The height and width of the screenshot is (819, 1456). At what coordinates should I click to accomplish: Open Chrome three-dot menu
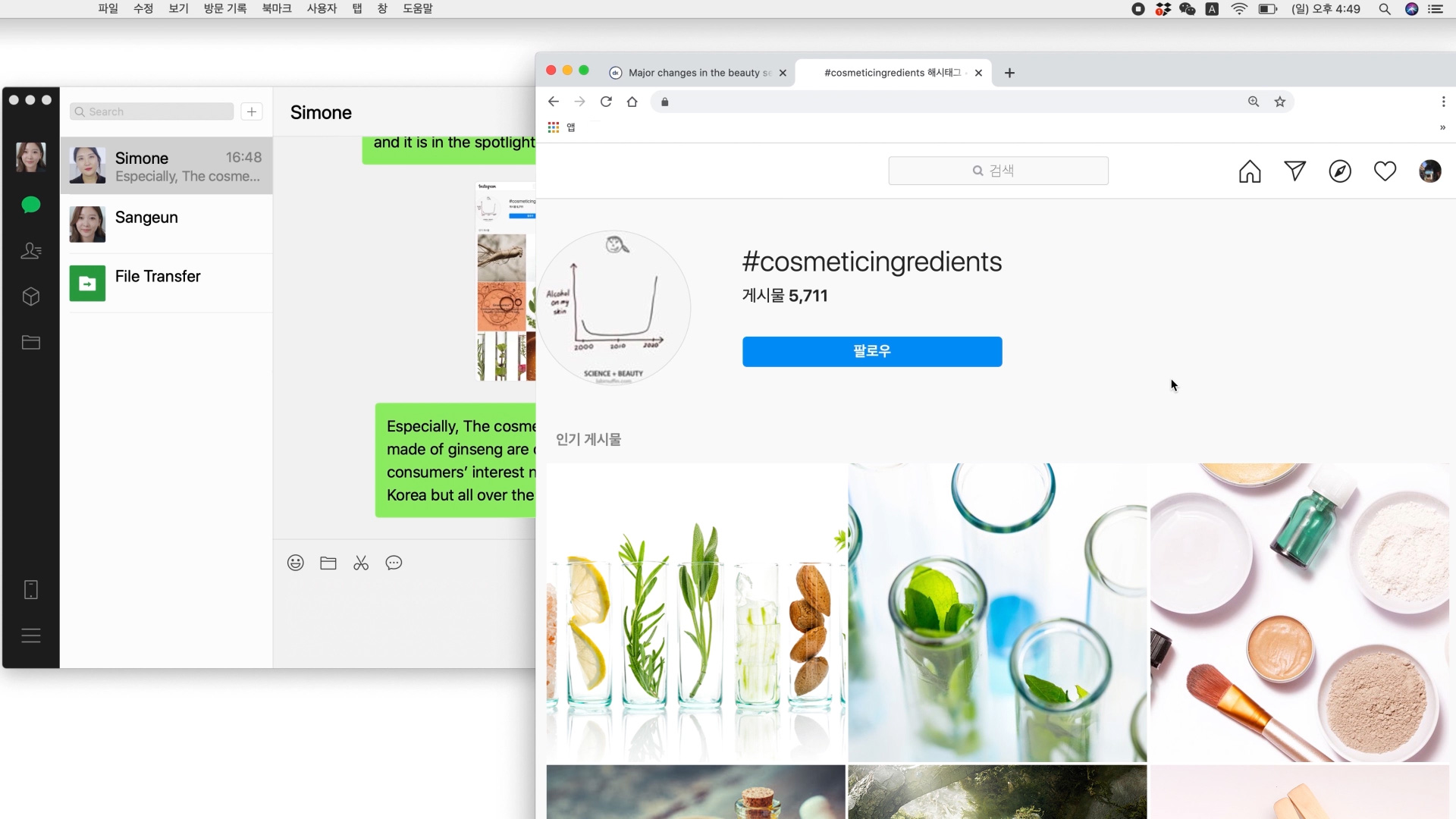1443,102
